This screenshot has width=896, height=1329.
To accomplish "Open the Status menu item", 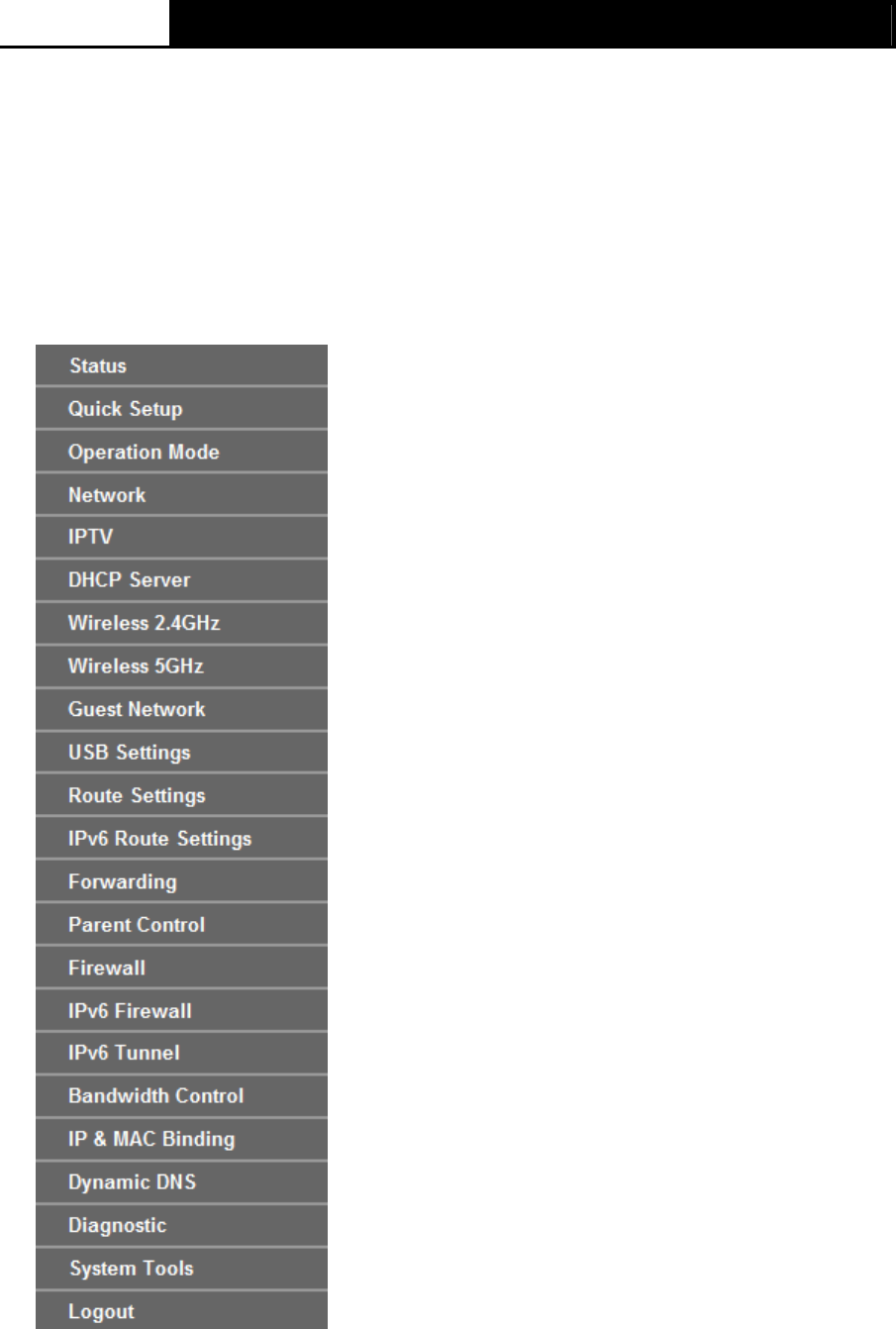I will [181, 365].
